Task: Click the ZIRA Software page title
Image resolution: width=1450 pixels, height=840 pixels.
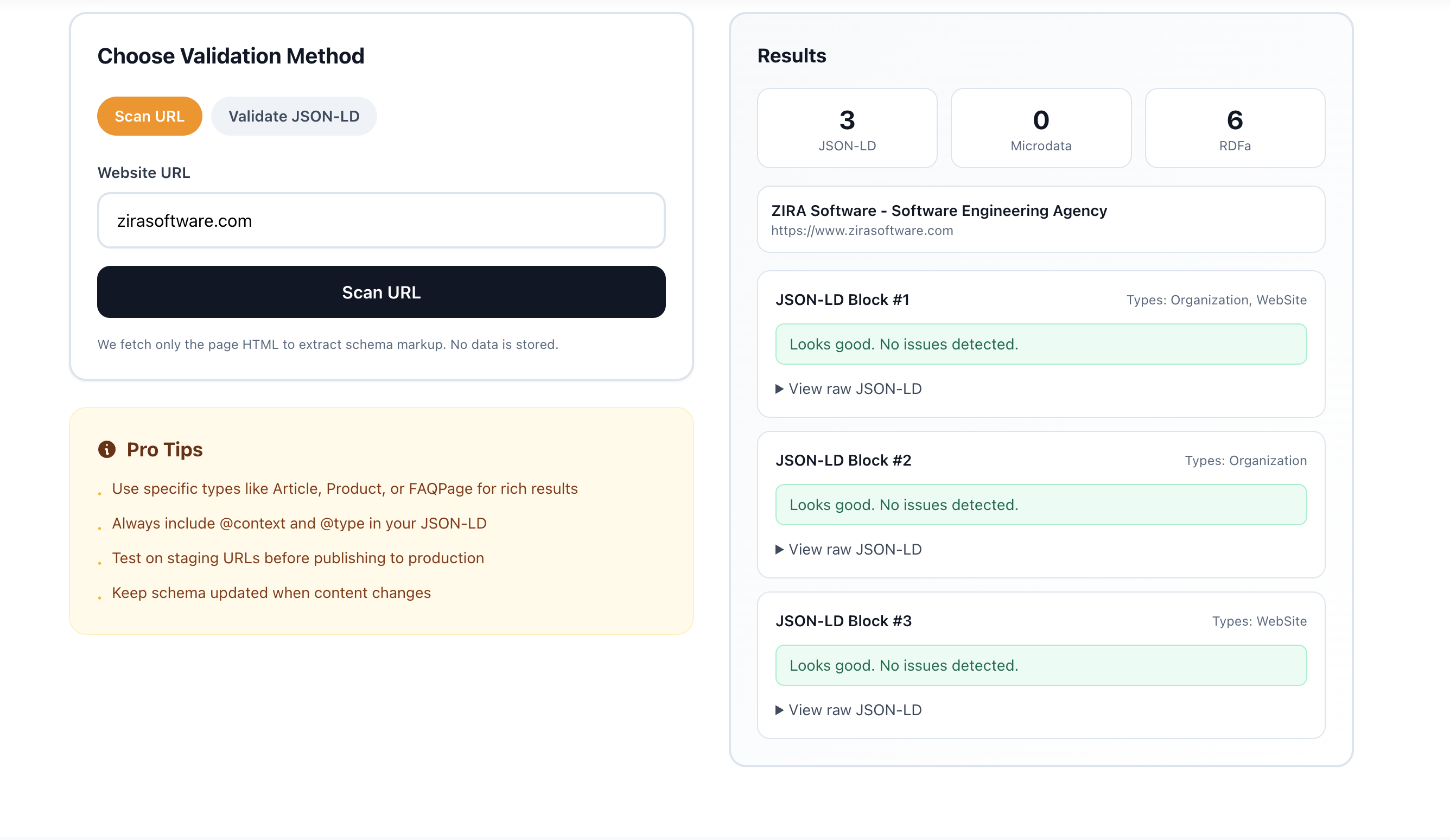Action: pyautogui.click(x=939, y=211)
